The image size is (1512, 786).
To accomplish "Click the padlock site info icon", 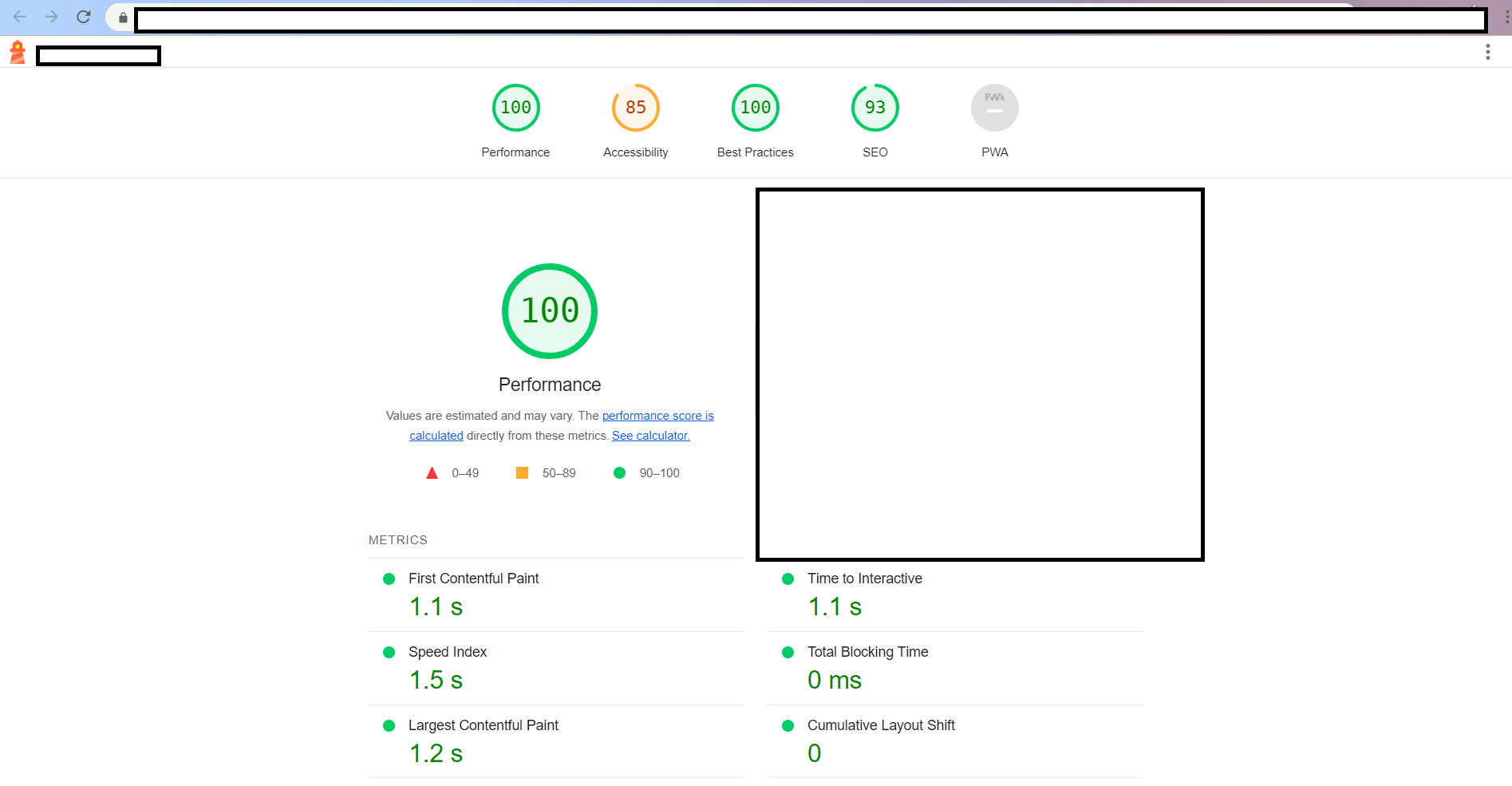I will [123, 18].
